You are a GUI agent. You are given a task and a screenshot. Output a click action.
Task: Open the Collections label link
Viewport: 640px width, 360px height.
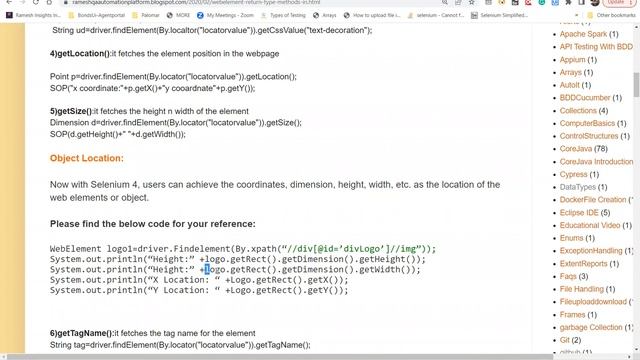pos(578,111)
